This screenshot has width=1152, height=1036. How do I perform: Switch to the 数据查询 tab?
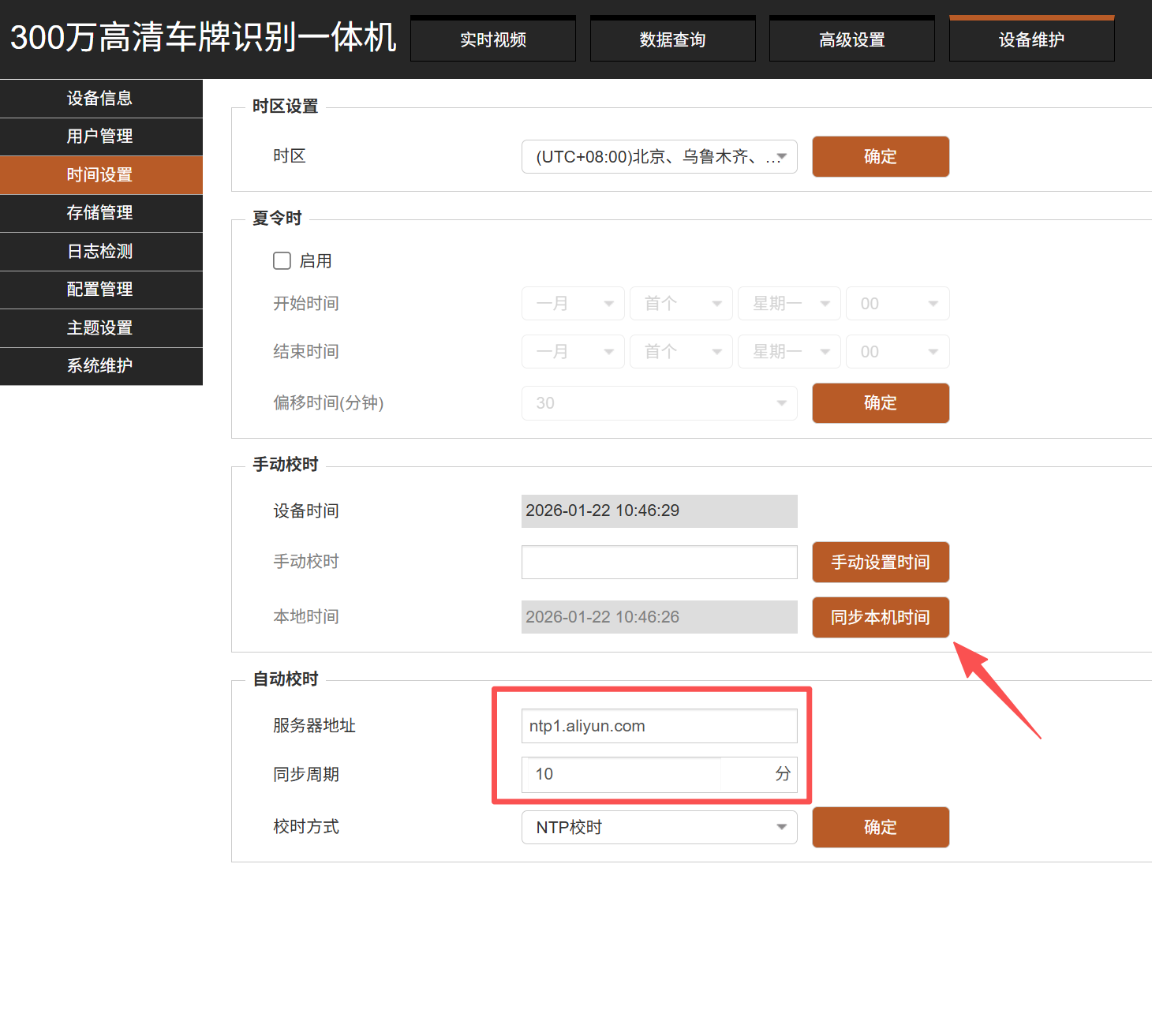[x=672, y=39]
